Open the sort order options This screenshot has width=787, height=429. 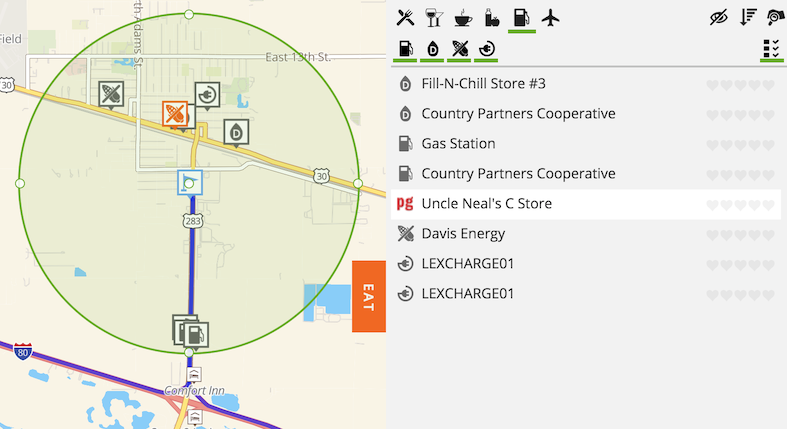coord(747,17)
